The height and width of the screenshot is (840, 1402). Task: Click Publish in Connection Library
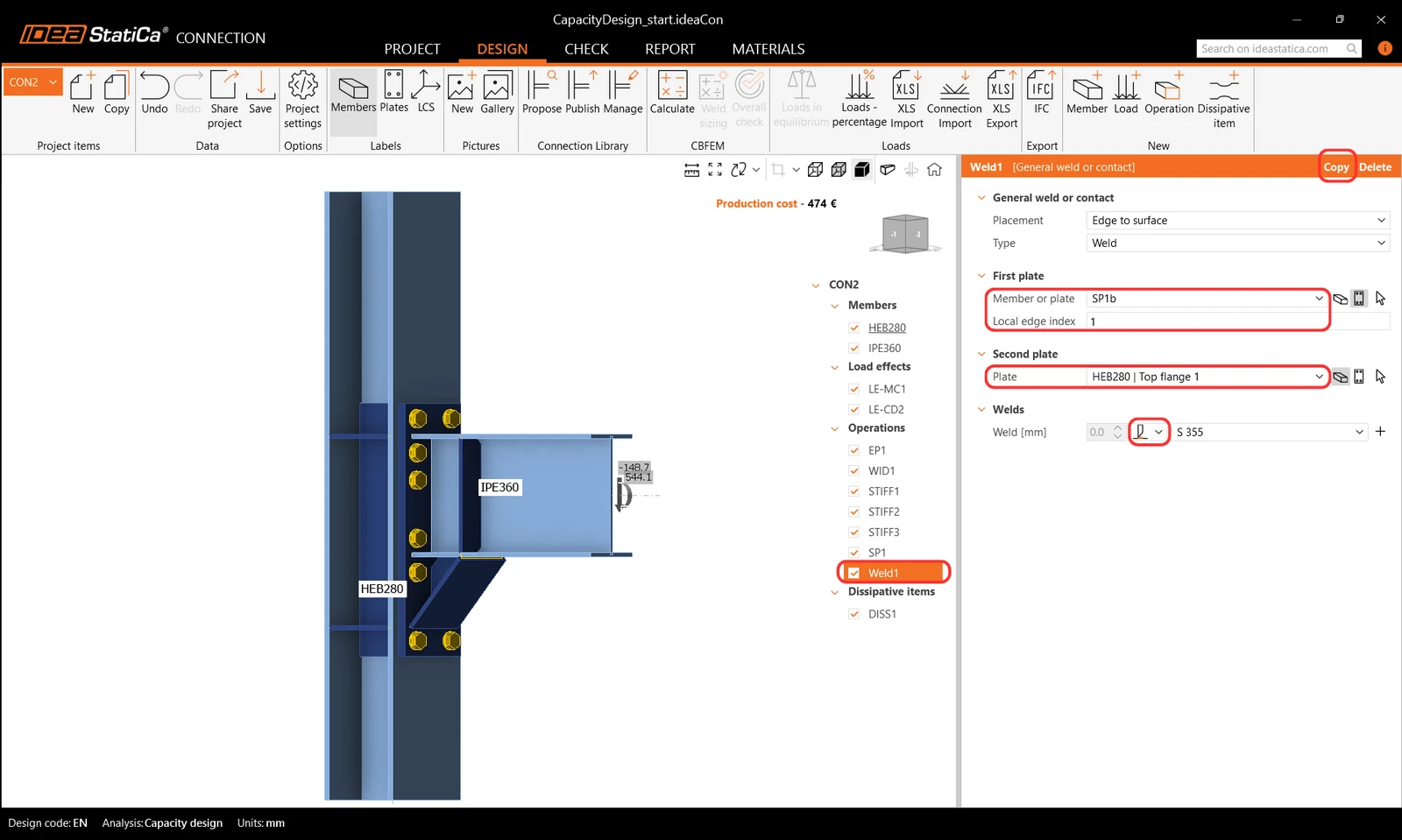coord(582,93)
